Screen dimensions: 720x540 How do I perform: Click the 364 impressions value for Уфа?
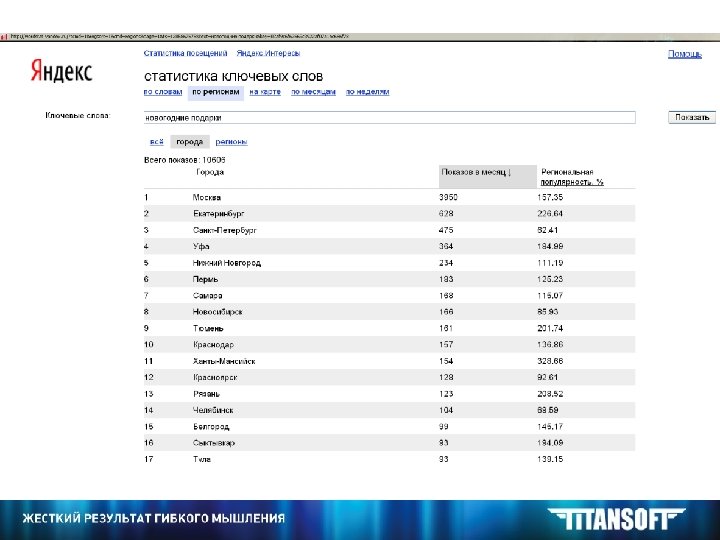[x=446, y=247]
